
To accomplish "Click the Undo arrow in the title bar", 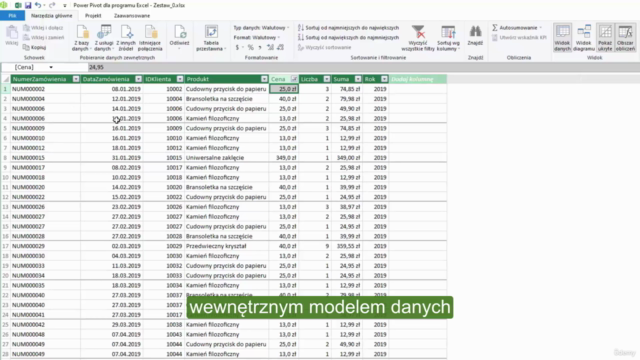I will pyautogui.click(x=38, y=5).
